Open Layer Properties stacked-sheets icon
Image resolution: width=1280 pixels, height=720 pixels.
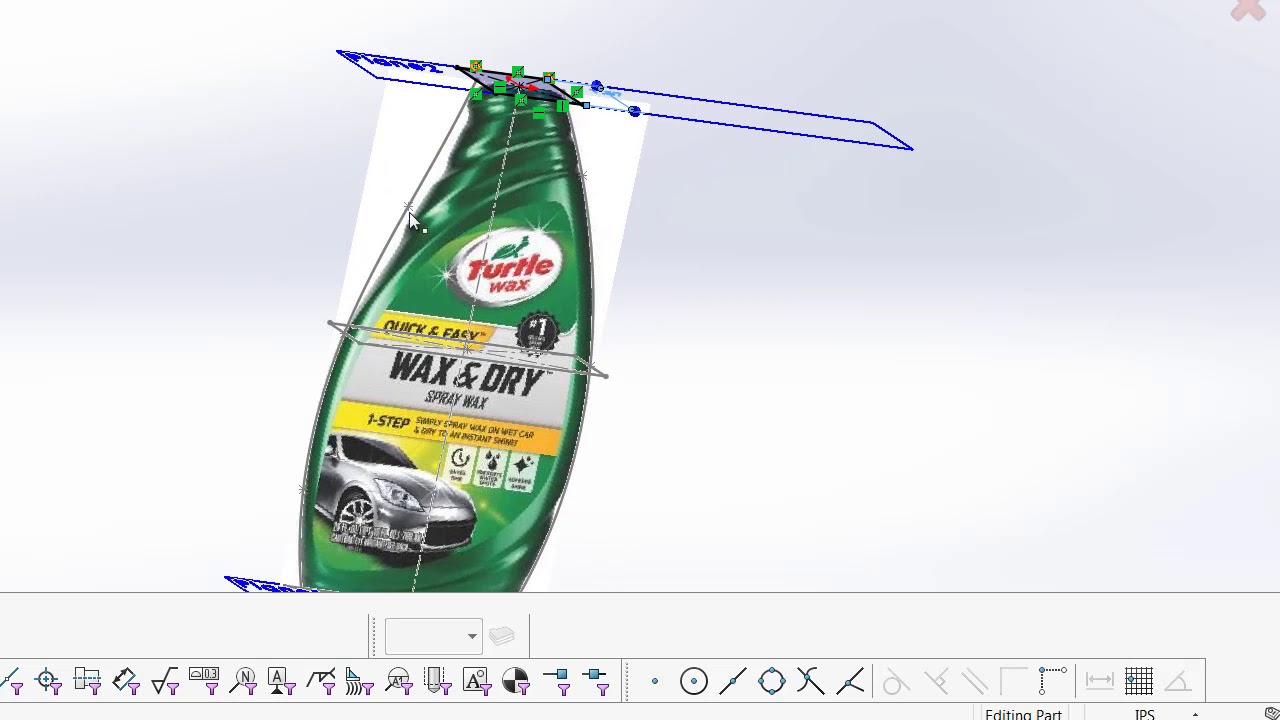[x=502, y=636]
